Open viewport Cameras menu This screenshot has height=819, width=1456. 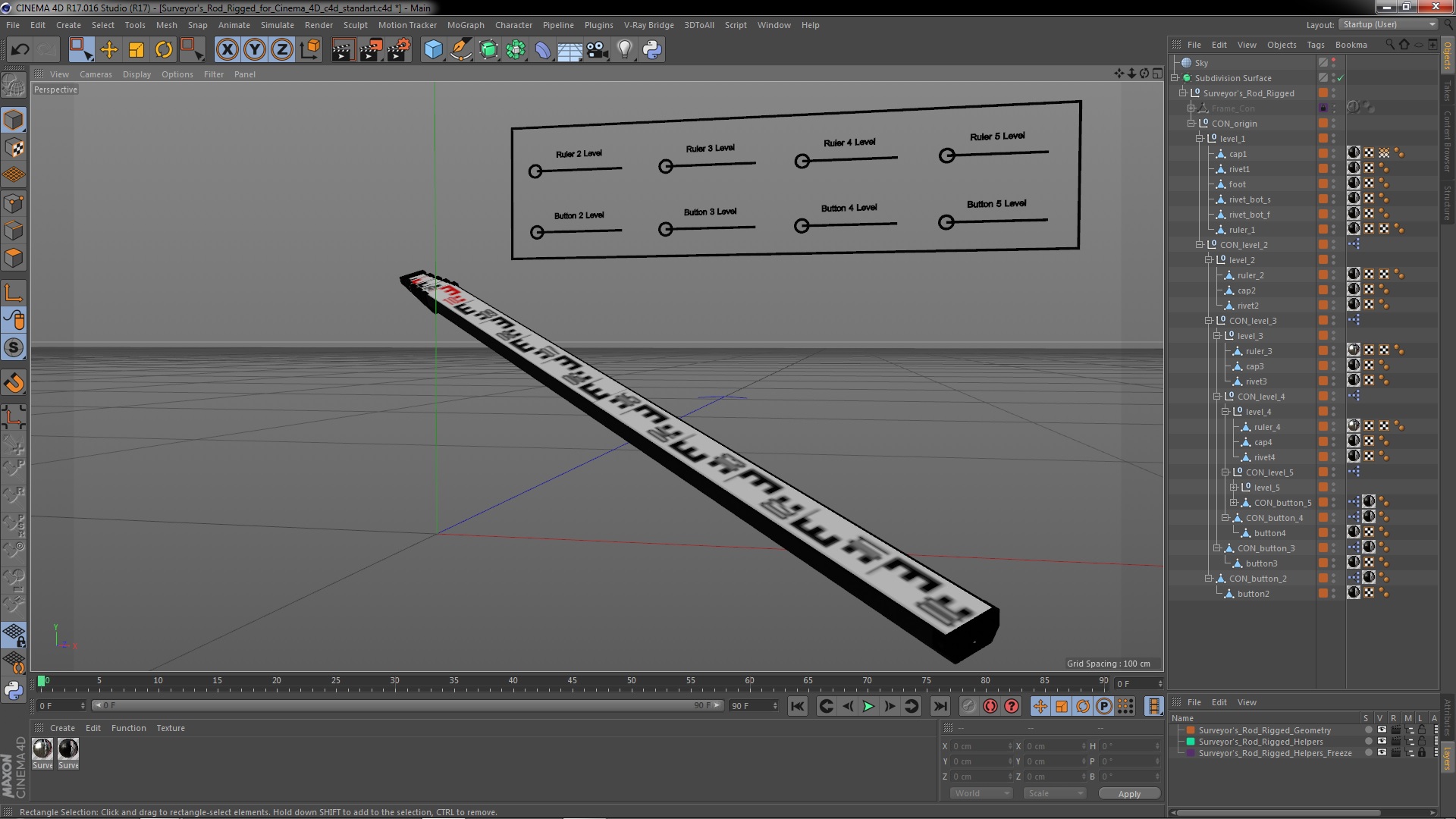[x=96, y=74]
